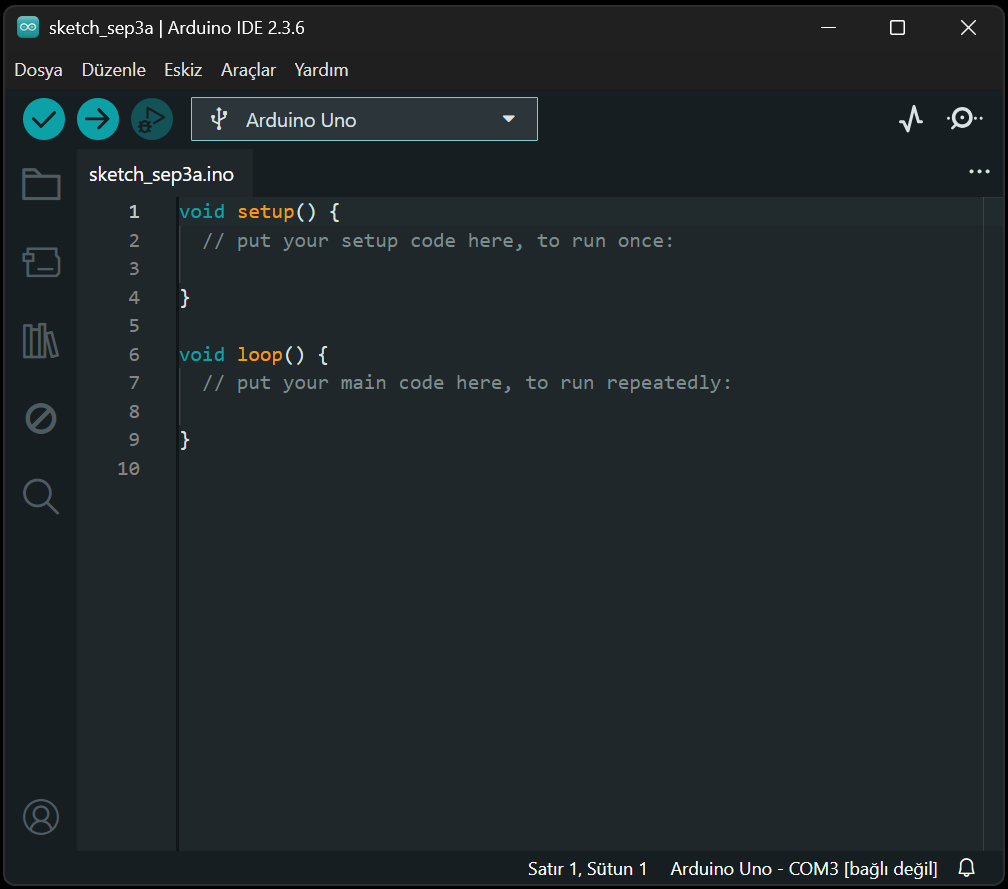
Task: Open the Serial Plotter icon
Action: [x=910, y=118]
